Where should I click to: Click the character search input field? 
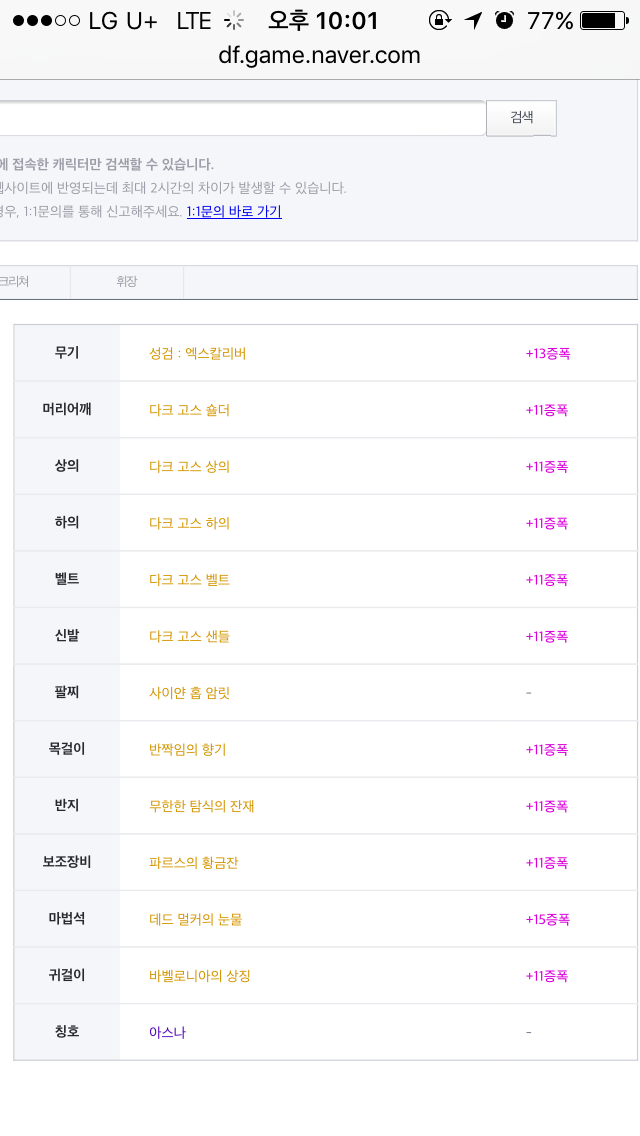coord(240,118)
